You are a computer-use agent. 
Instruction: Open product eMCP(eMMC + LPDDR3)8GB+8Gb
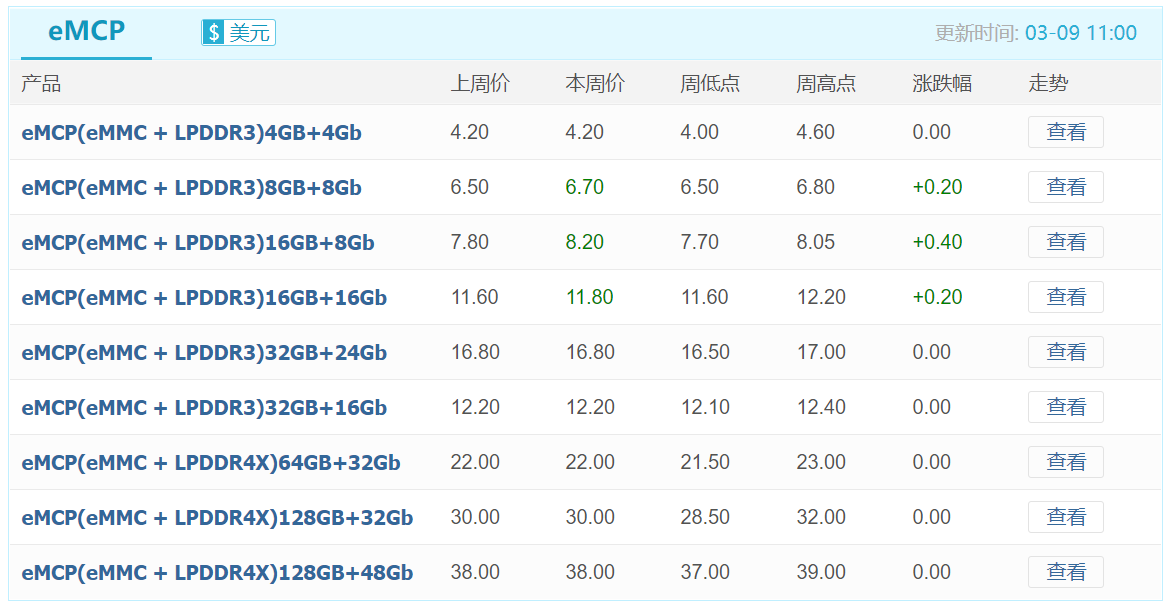pos(191,188)
